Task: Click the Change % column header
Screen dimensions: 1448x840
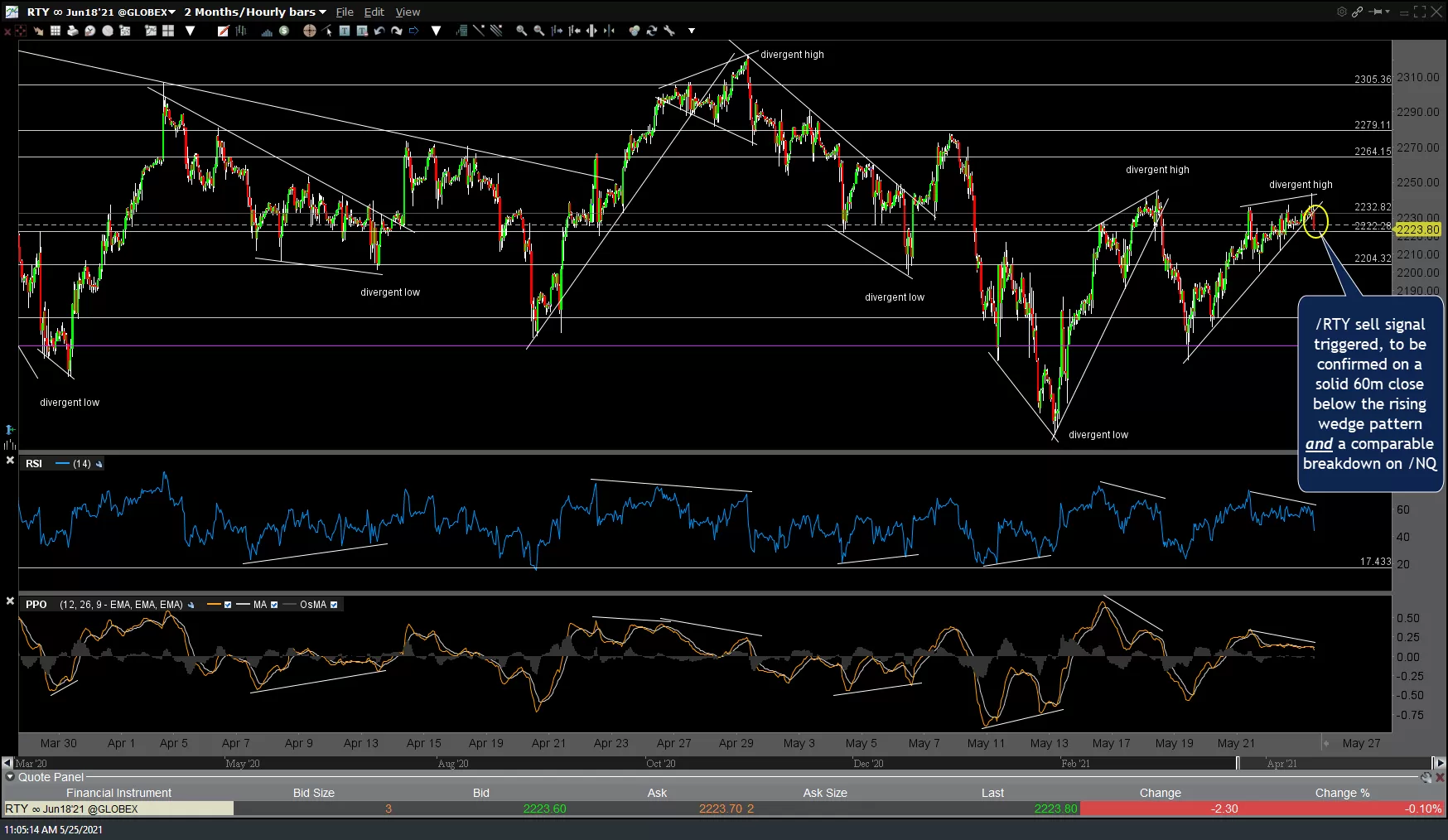Action: [x=1342, y=793]
